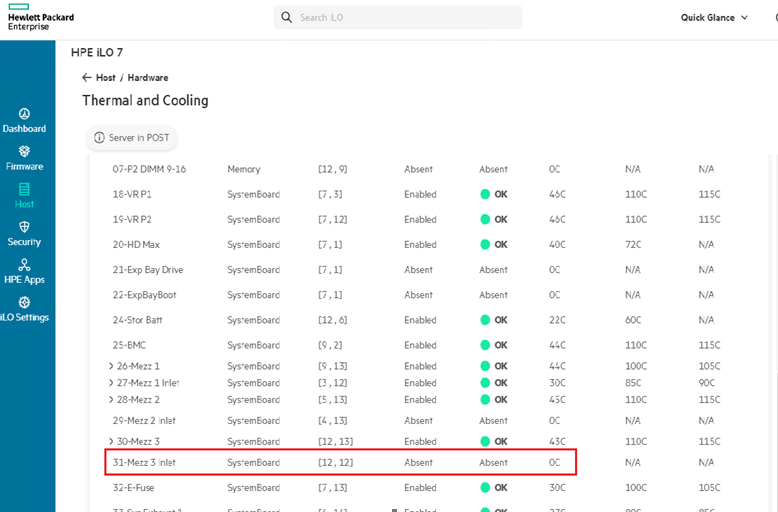Click the 29-Mezz 2 Inlet sensor name
The width and height of the screenshot is (778, 512).
coord(144,421)
